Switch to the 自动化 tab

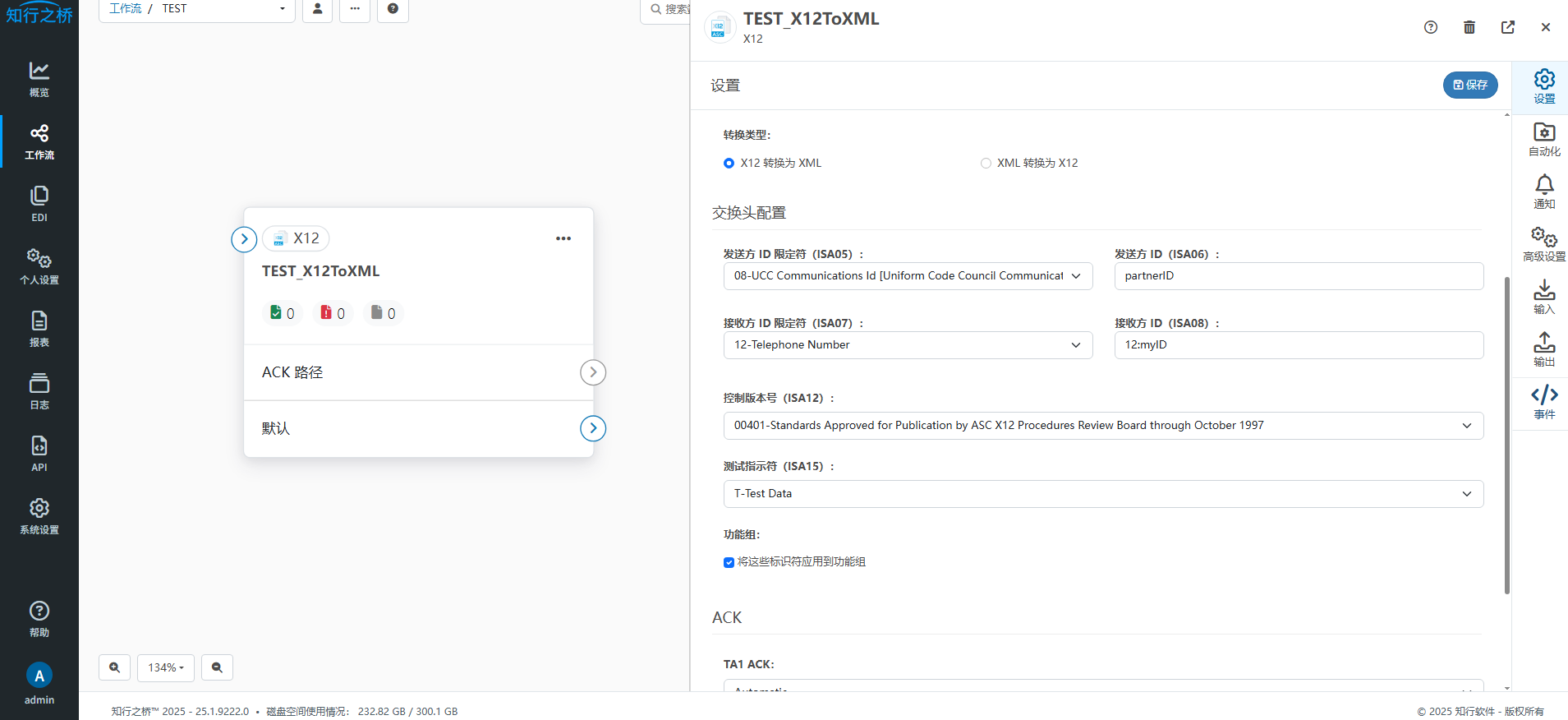[1544, 138]
